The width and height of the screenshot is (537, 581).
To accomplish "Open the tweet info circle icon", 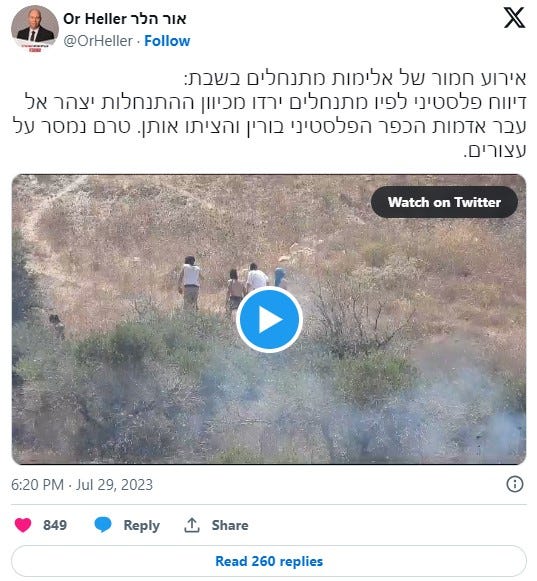I will point(514,484).
